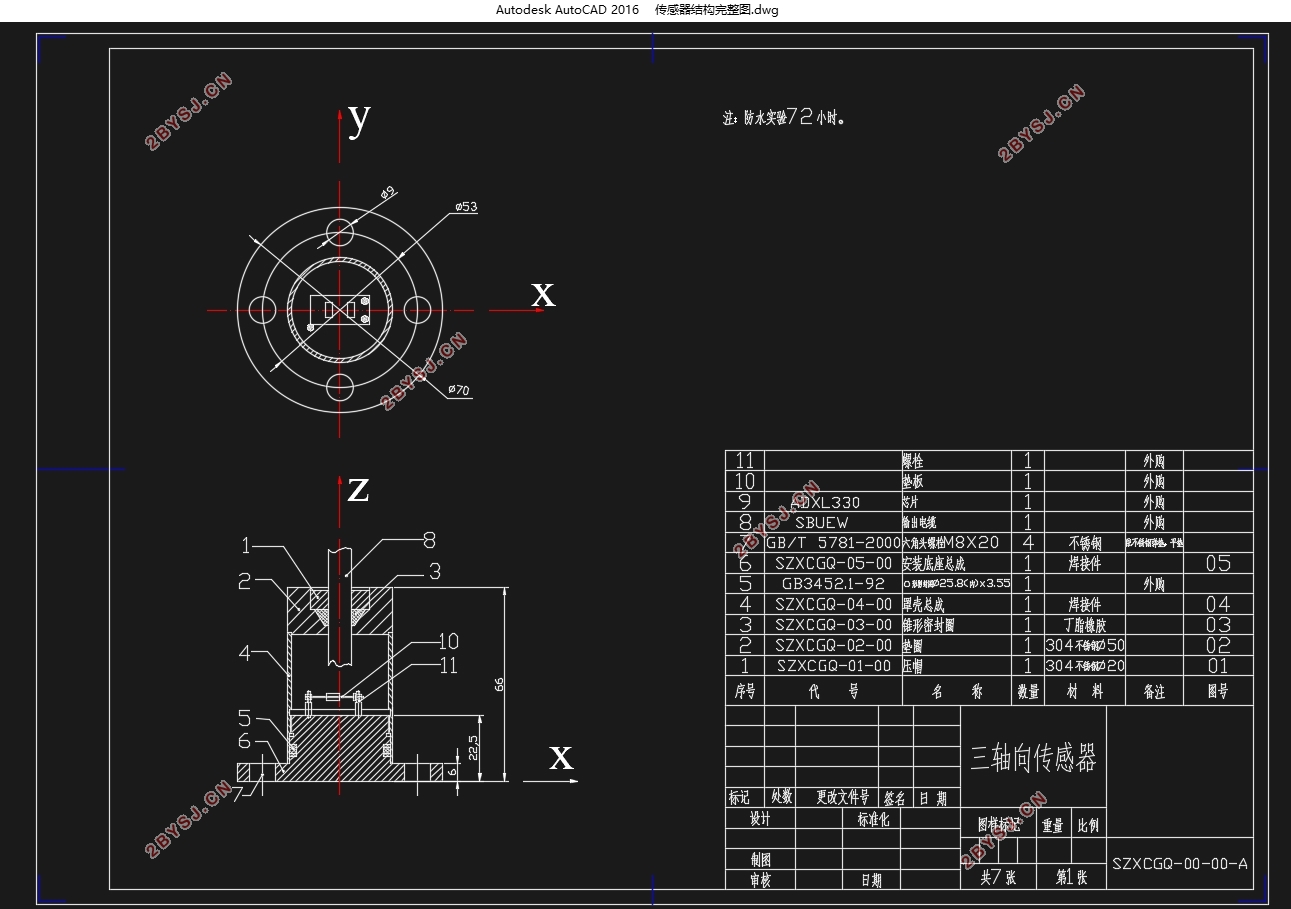
Task: Click the '重量' weight label
Action: tap(1054, 826)
